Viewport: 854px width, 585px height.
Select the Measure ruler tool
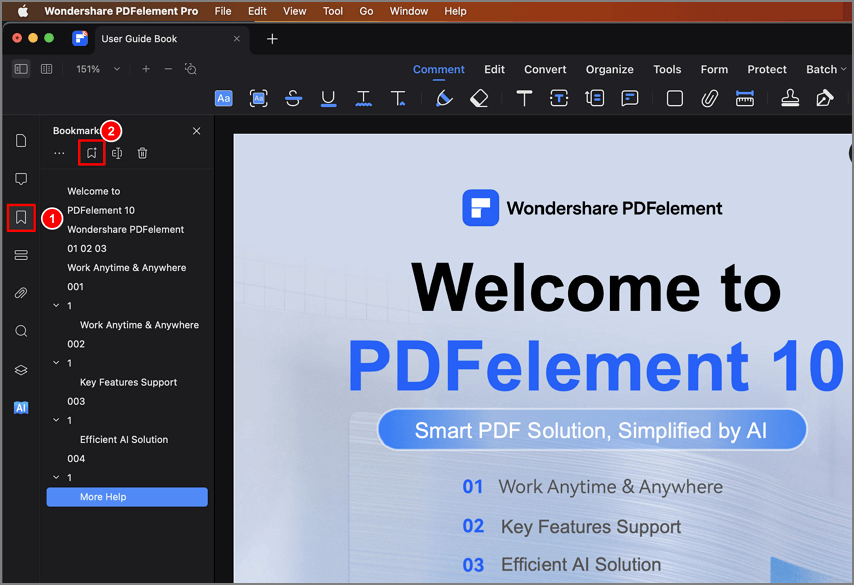(745, 99)
